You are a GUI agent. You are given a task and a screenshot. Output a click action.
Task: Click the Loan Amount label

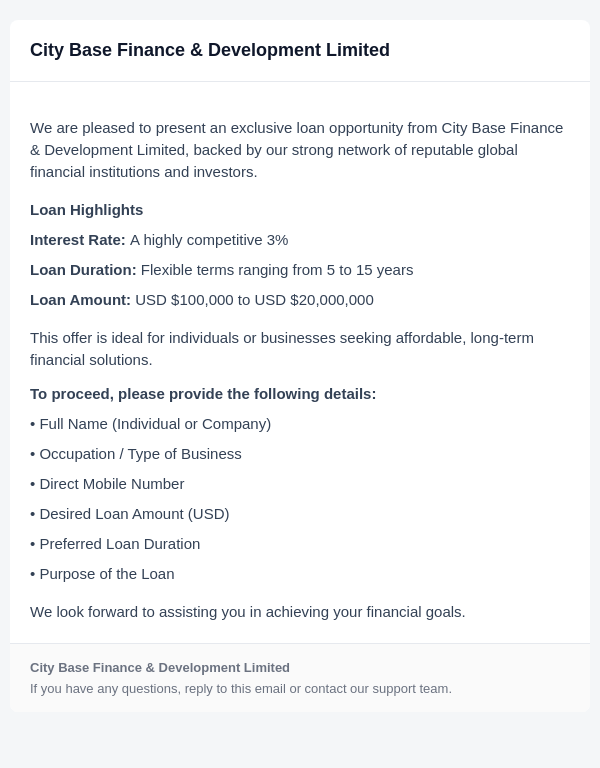(80, 300)
